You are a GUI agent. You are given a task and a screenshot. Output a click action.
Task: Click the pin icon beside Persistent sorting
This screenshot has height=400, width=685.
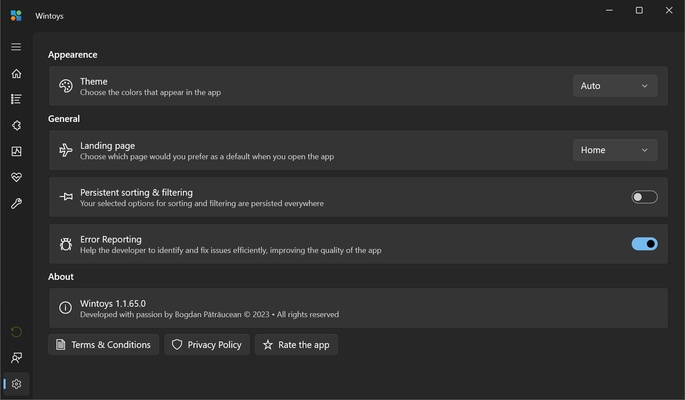pyautogui.click(x=66, y=197)
